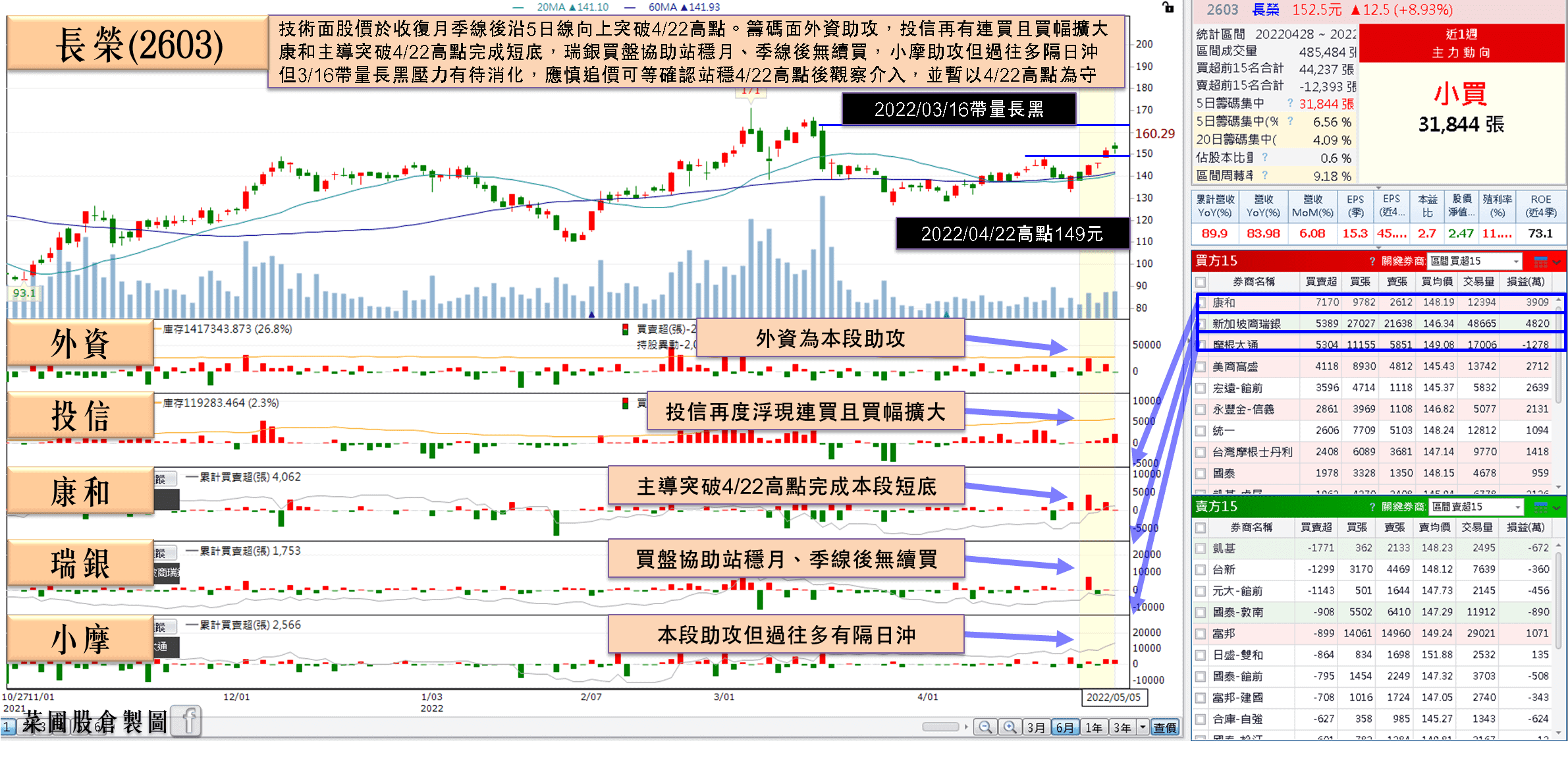Open the 區間賣超15 dropdown

tap(1476, 507)
